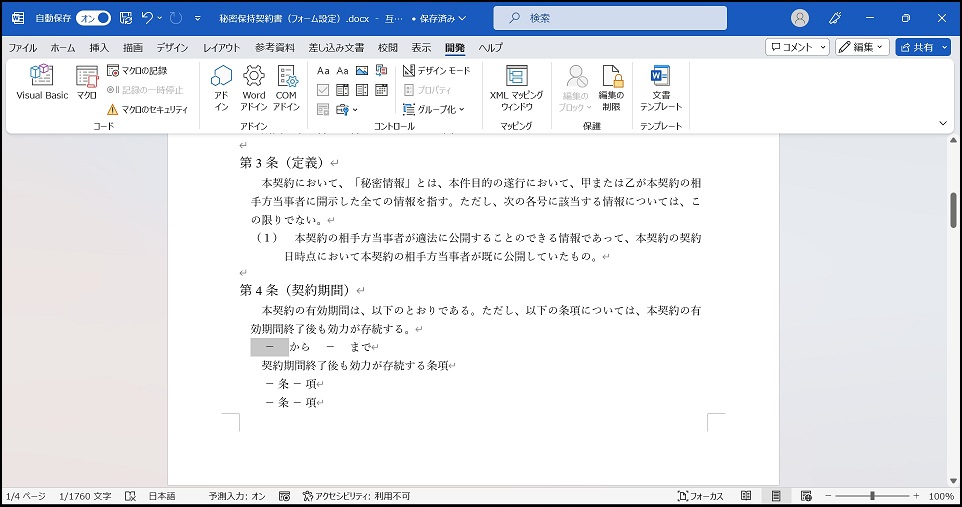Screen dimensions: 962x507
Task: Click the account profile avatar
Action: tap(799, 18)
